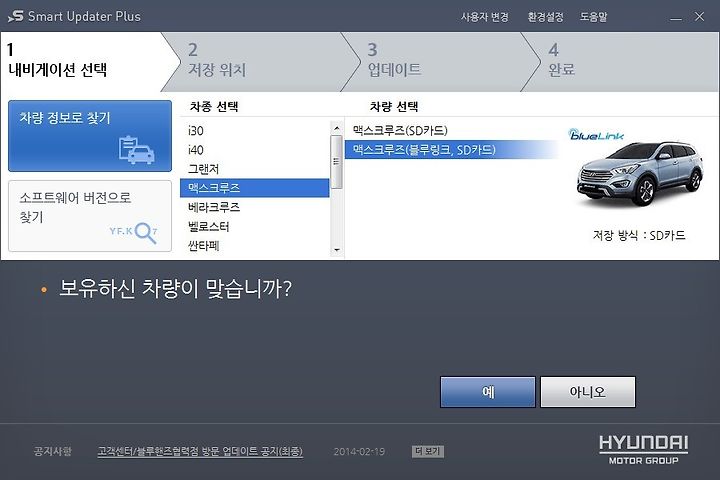Choose 싼타페 in the model list
This screenshot has width=720, height=480.
tap(255, 246)
